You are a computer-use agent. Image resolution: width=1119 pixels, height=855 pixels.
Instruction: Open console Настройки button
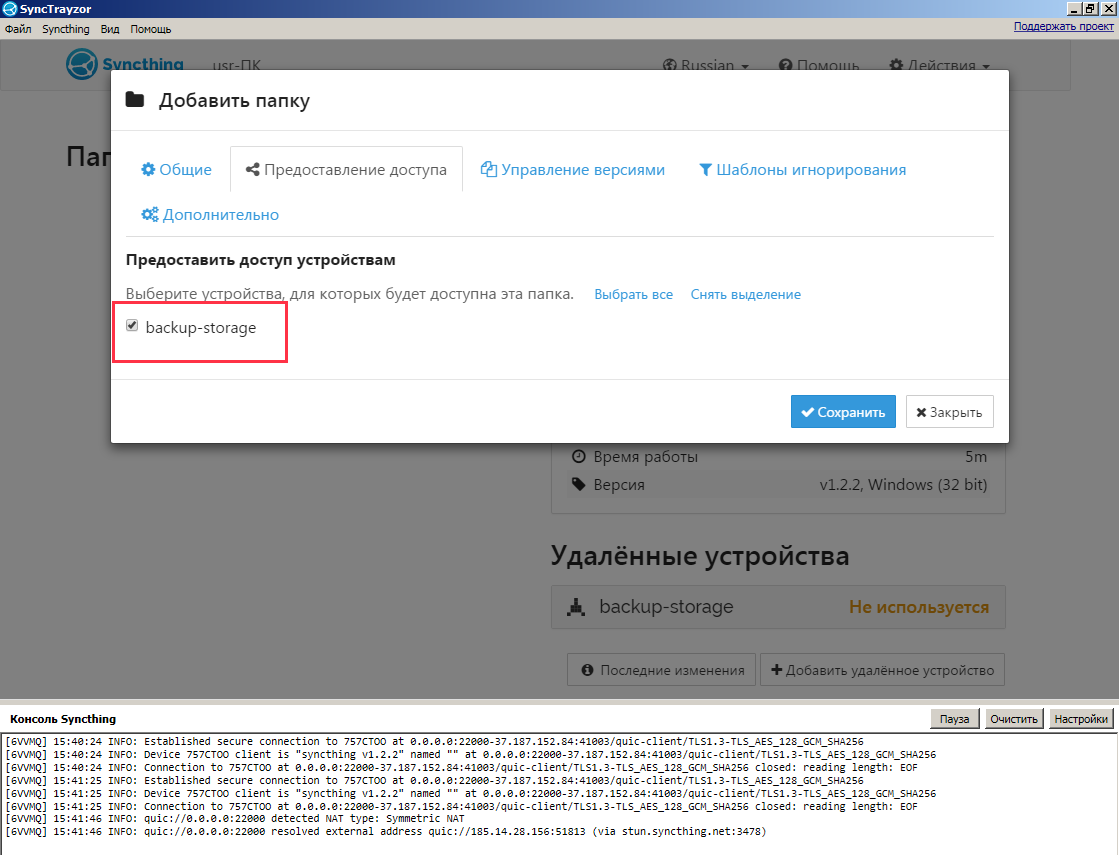[1080, 719]
